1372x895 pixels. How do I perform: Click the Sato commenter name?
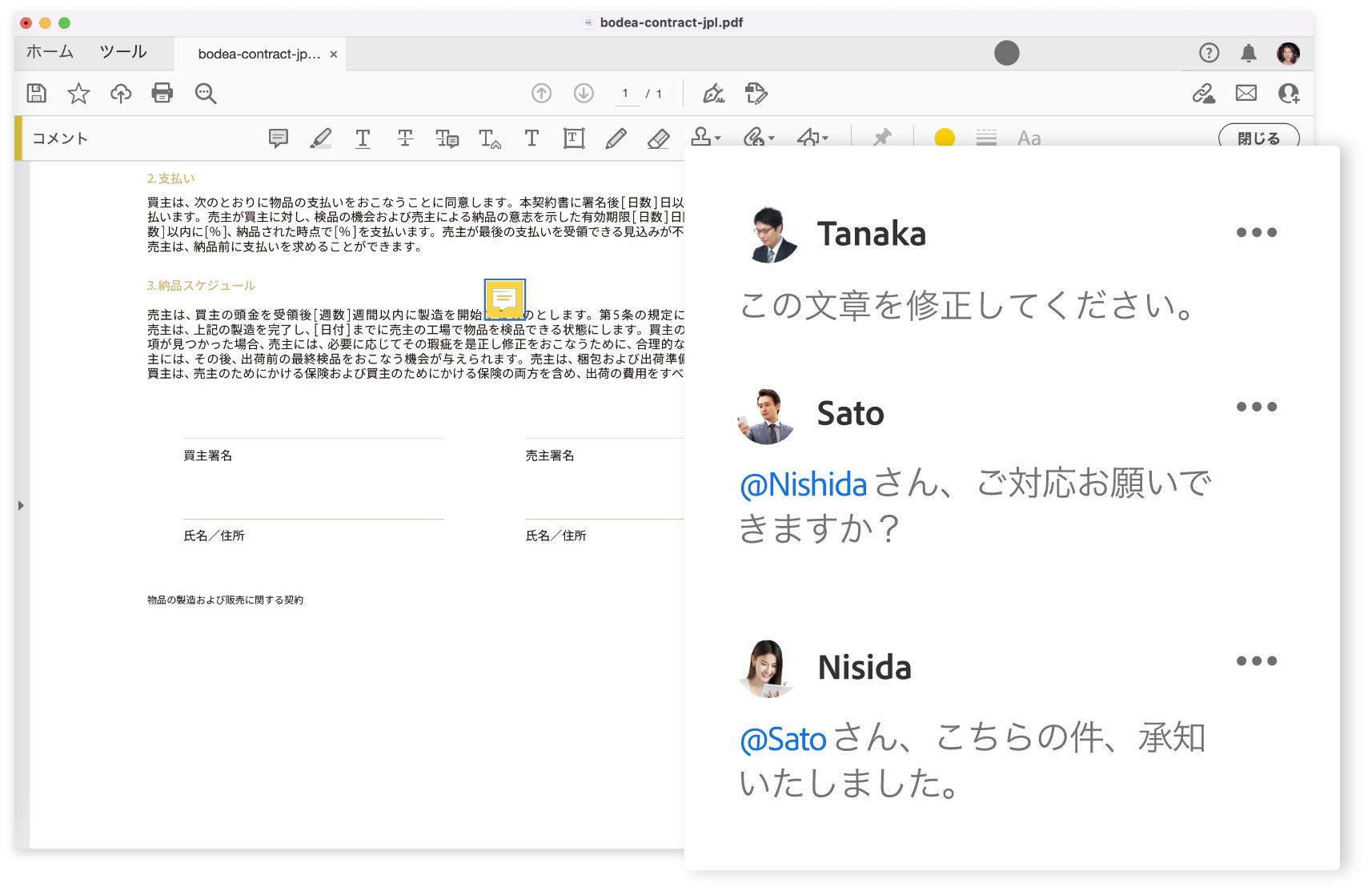(x=851, y=414)
